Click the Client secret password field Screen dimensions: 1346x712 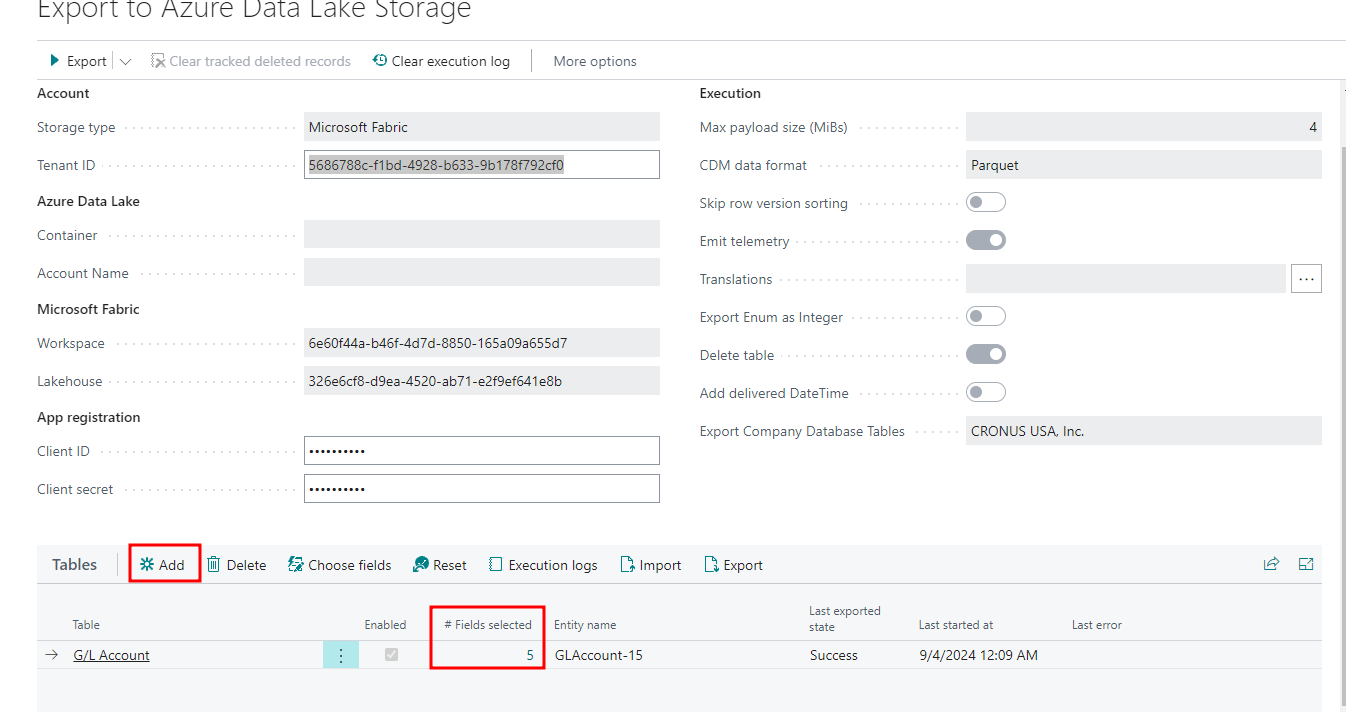tap(482, 489)
